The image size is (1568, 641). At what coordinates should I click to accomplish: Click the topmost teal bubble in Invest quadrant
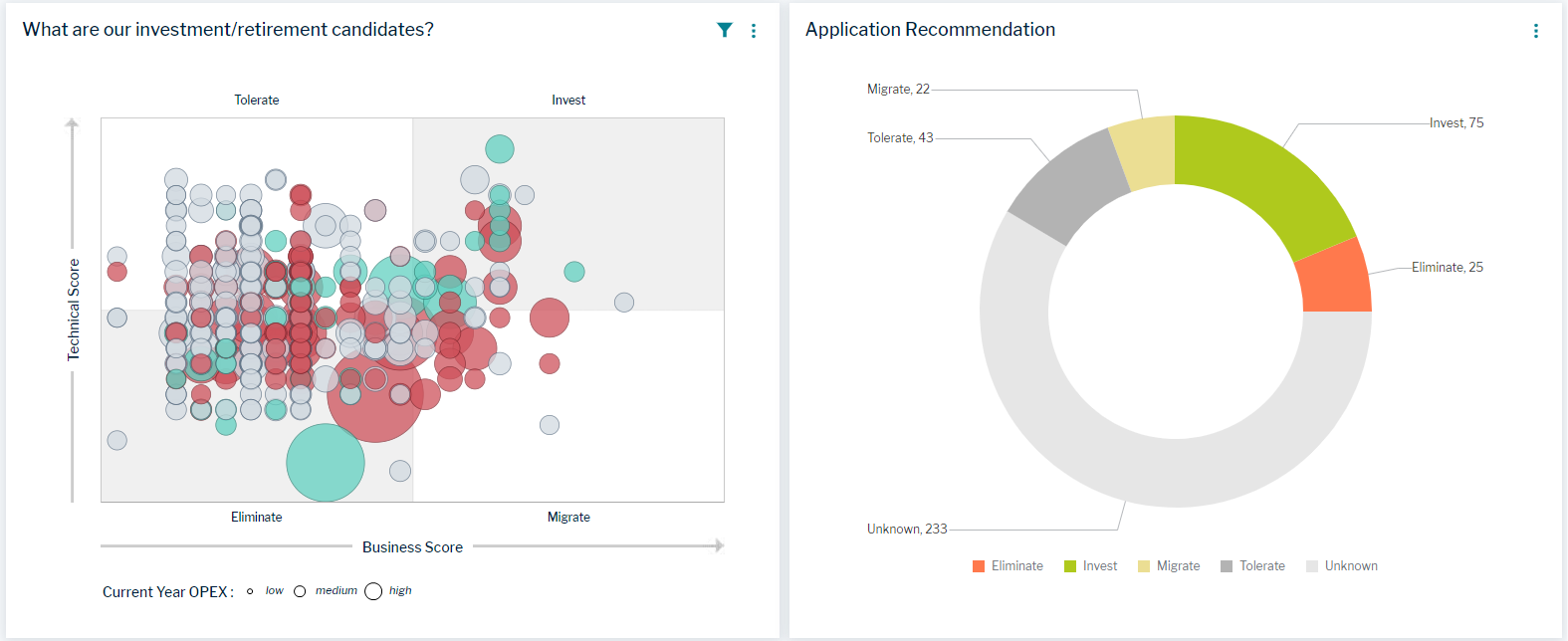(x=500, y=149)
